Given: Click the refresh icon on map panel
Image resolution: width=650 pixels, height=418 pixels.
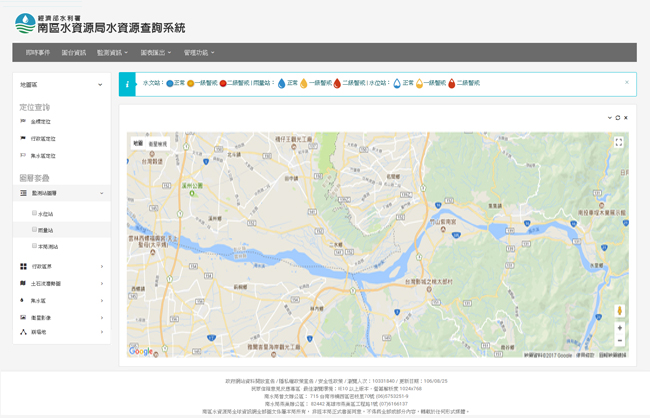Looking at the screenshot, I should 617,117.
